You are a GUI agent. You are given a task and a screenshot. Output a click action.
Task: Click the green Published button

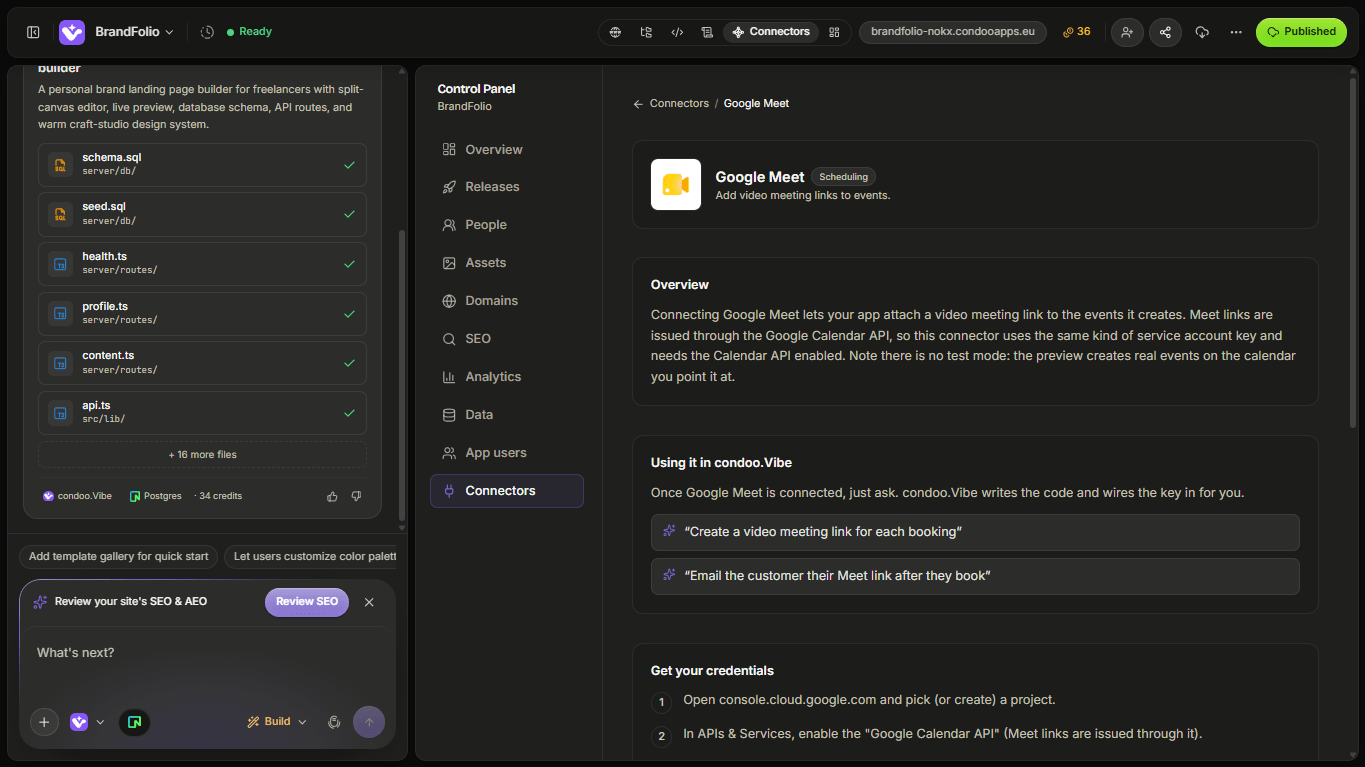[1301, 32]
